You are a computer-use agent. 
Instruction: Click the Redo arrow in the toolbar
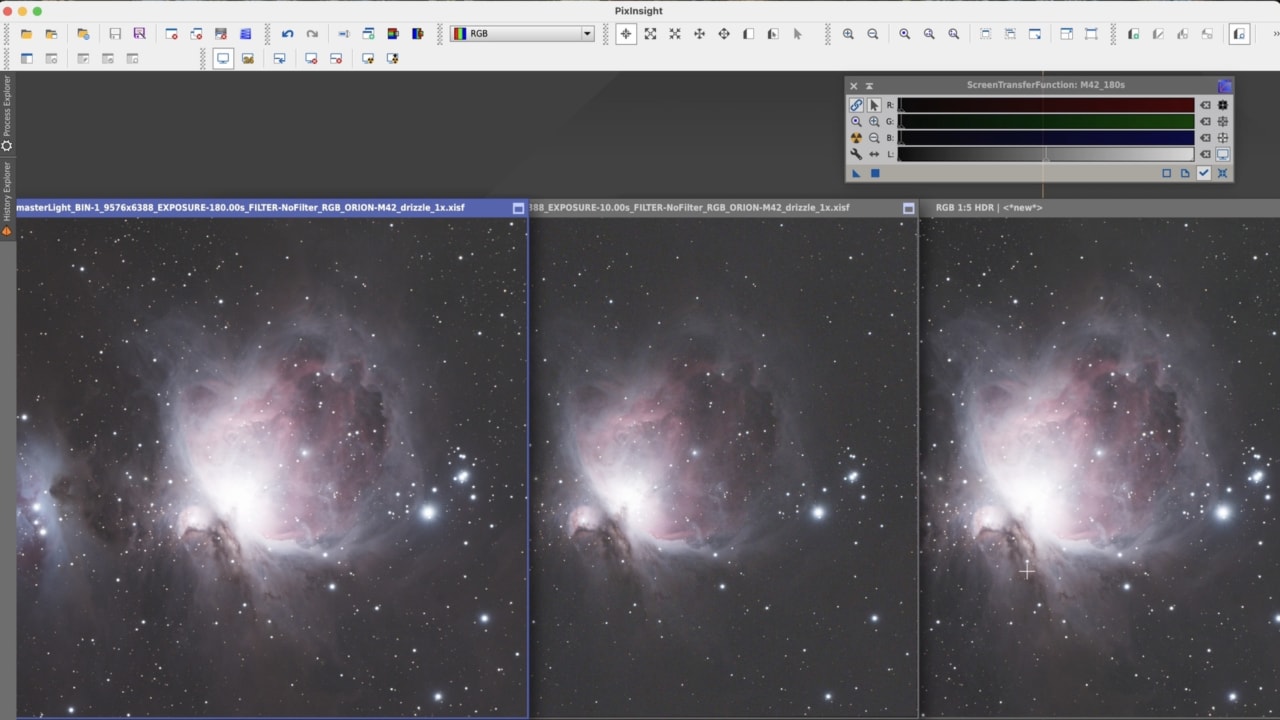click(x=312, y=34)
